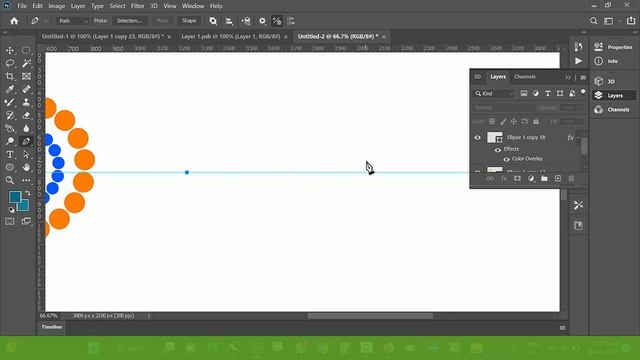640x360 pixels.
Task: Select the Brush tool
Action: click(x=10, y=102)
